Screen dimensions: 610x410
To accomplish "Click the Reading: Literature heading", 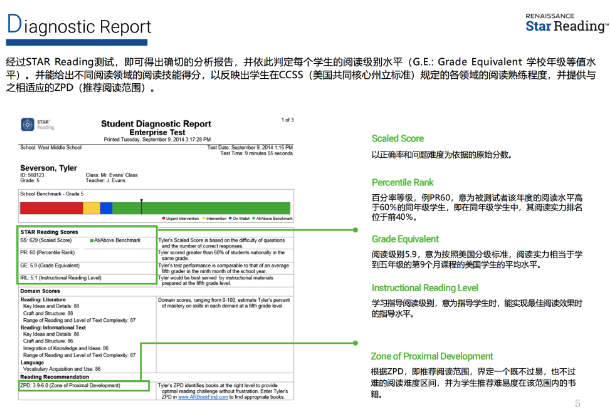I will coord(43,300).
